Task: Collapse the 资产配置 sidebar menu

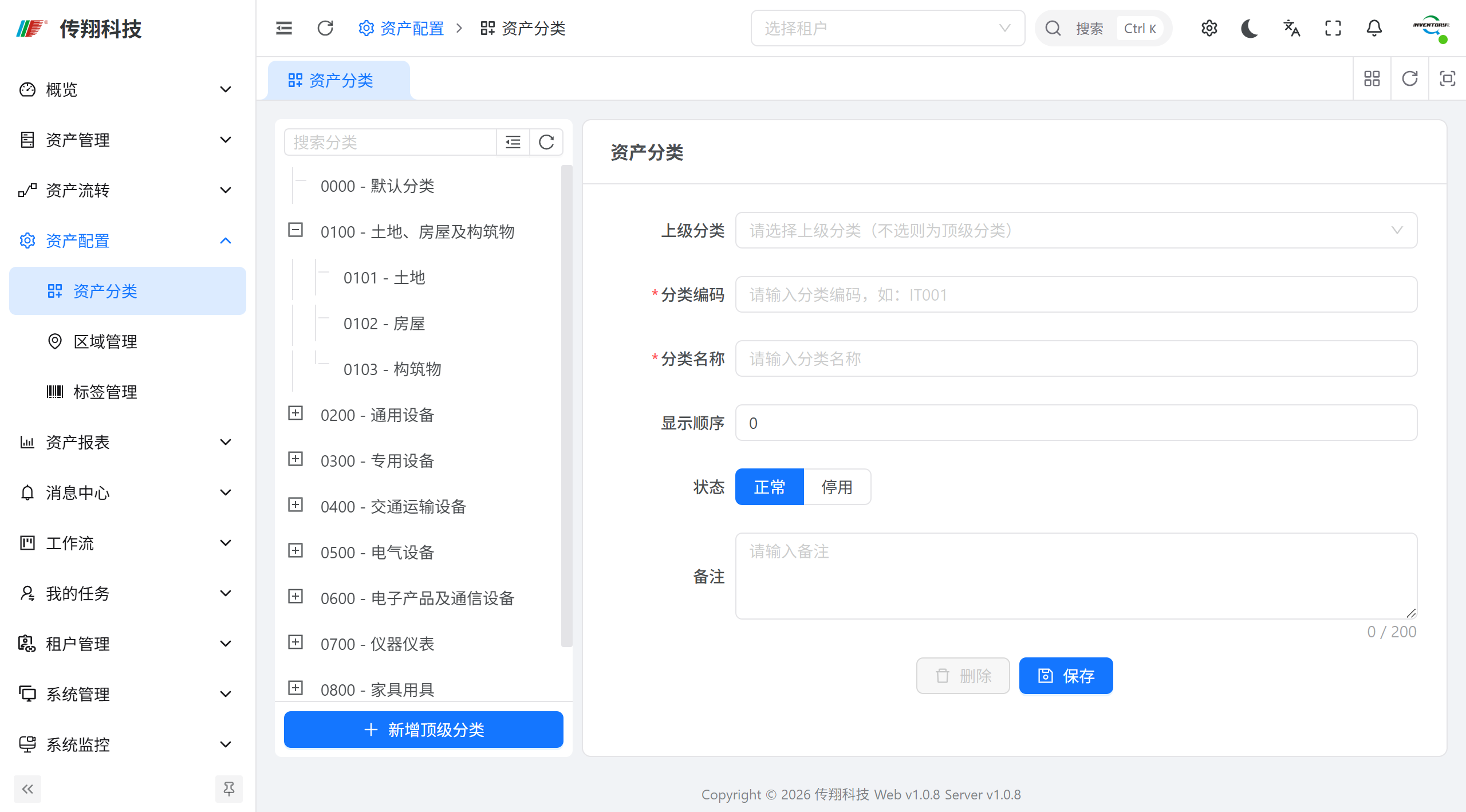Action: 127,241
